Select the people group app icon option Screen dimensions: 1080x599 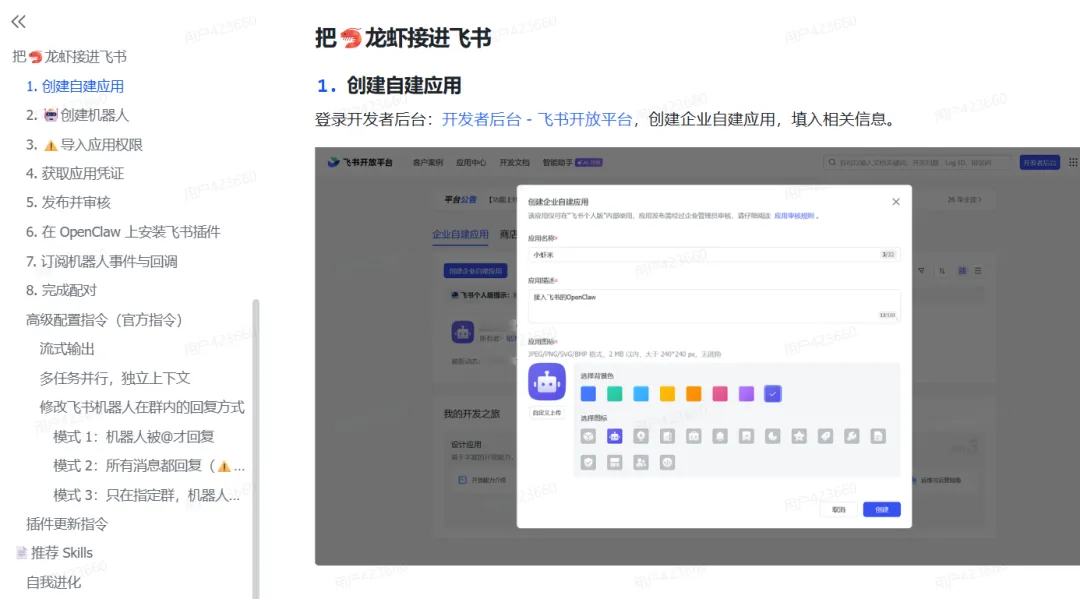(x=641, y=463)
